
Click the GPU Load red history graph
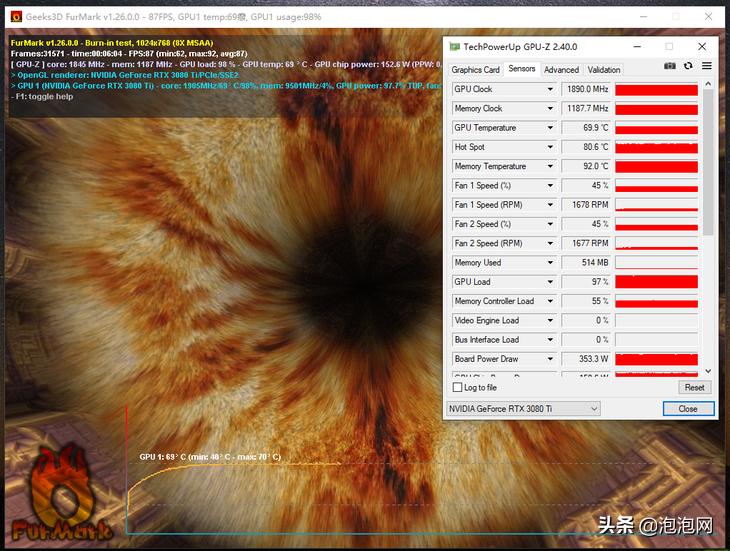click(x=656, y=282)
